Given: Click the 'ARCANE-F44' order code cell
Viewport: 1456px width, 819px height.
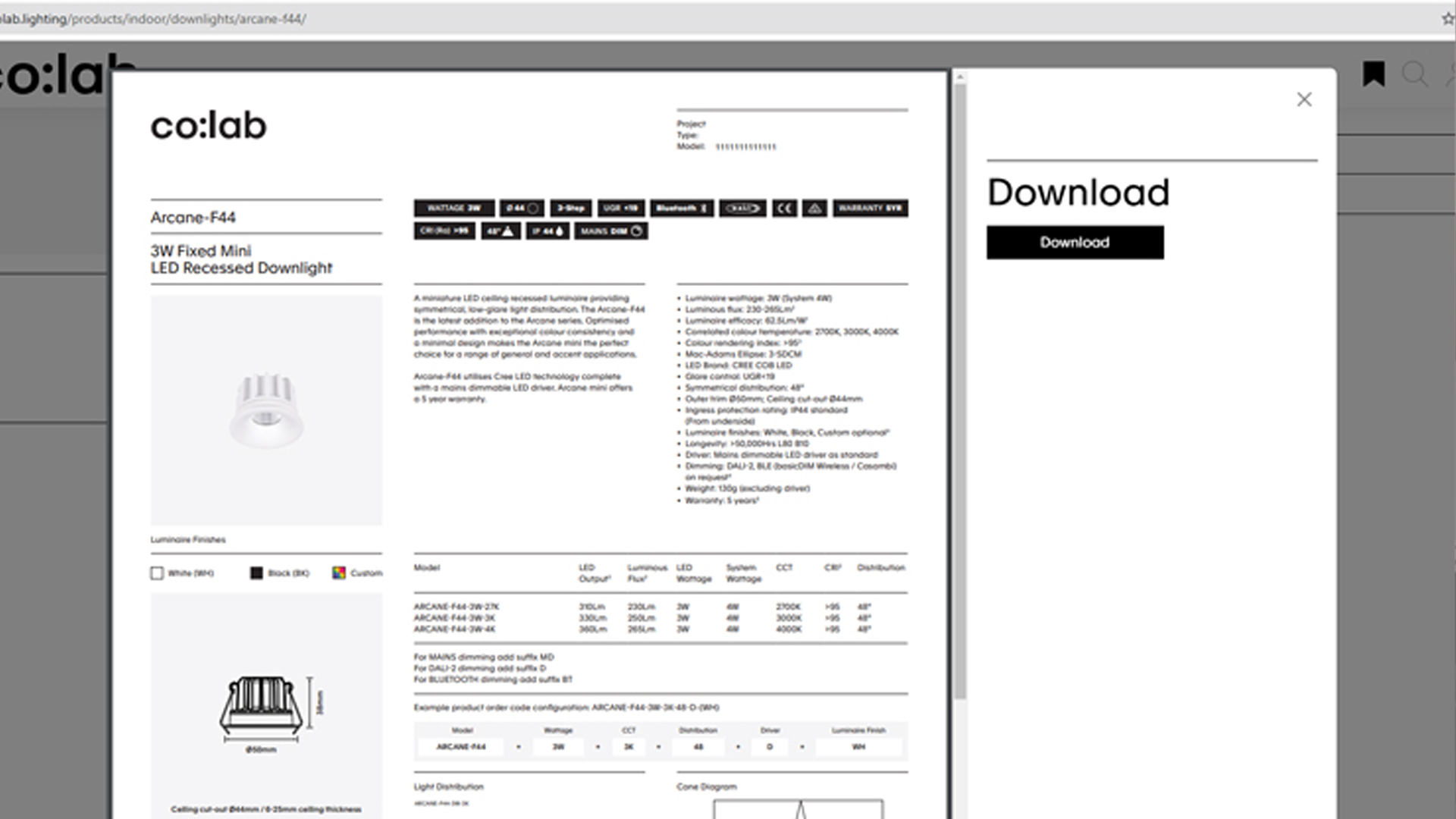Looking at the screenshot, I should (x=461, y=747).
